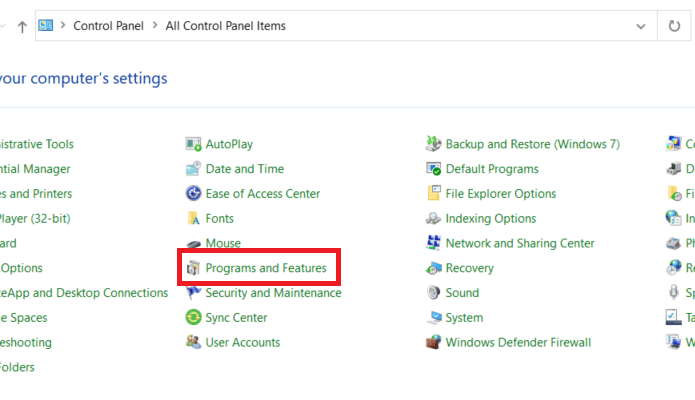Click the Fonts folder icon
This screenshot has width=695, height=400.
193,219
